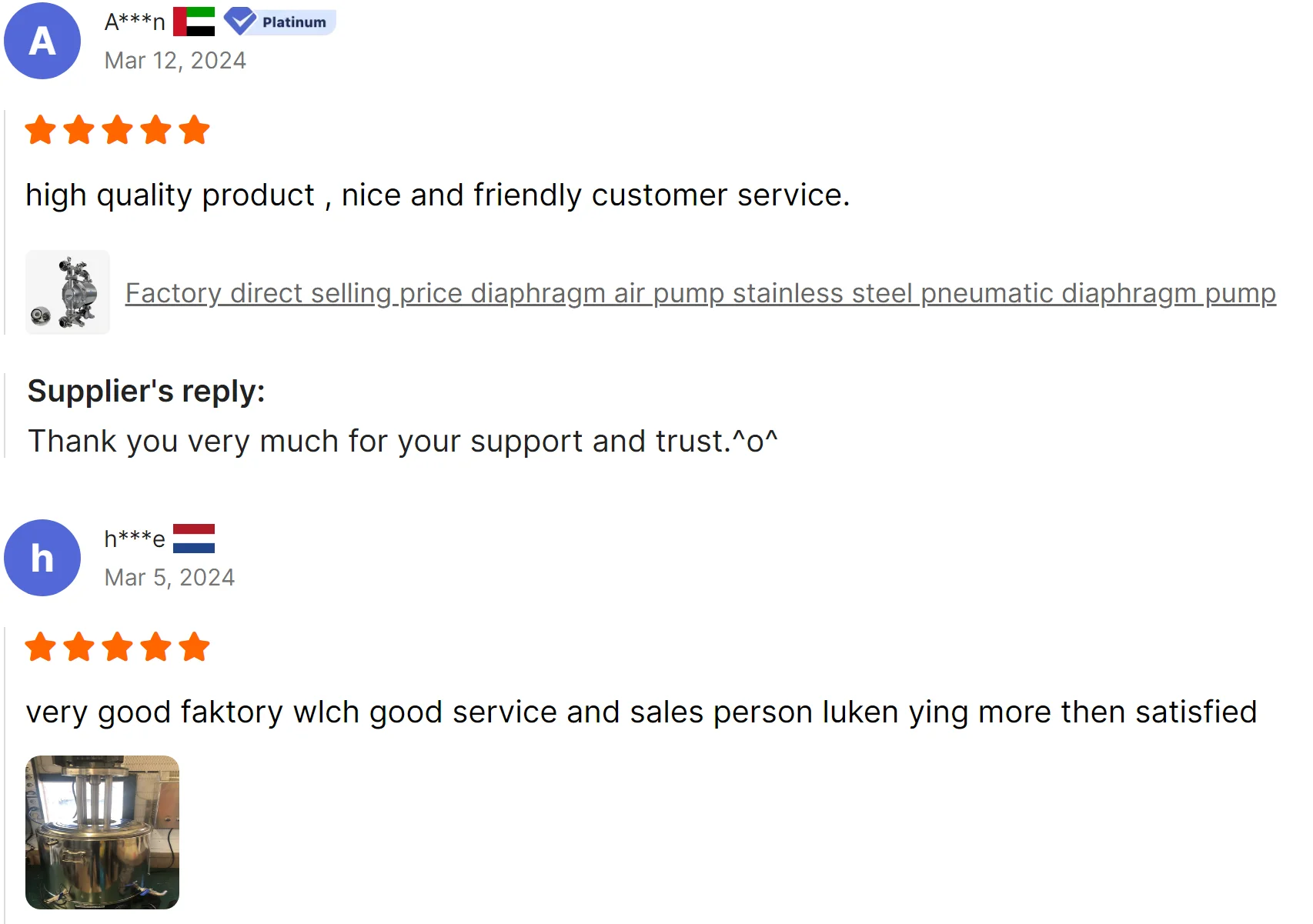
Task: Click the "Supplier's reply:" heading
Action: (x=146, y=392)
